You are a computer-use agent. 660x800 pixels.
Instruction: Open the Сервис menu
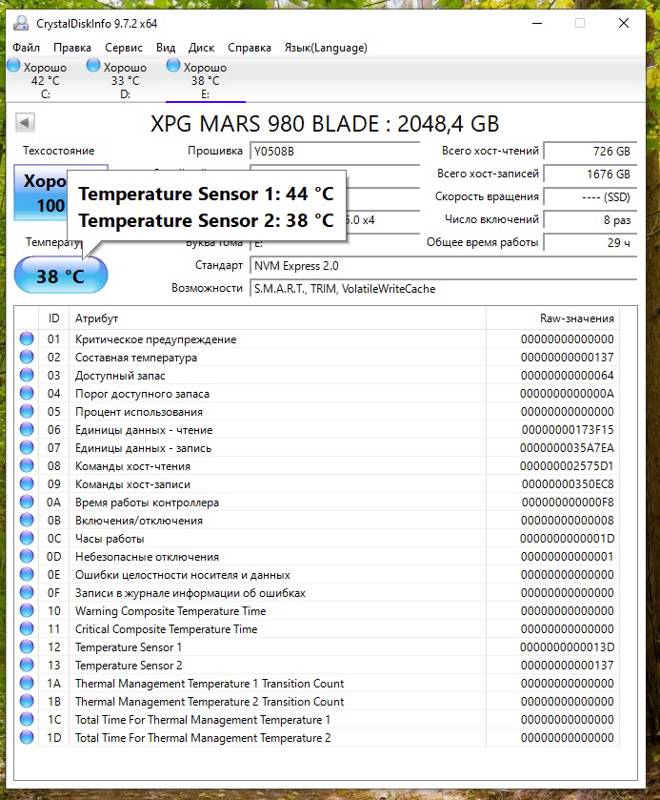click(123, 47)
